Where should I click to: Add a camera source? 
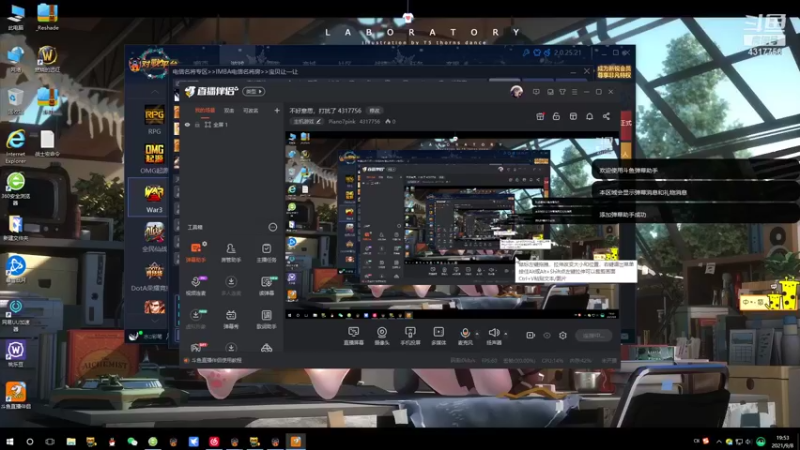(382, 336)
